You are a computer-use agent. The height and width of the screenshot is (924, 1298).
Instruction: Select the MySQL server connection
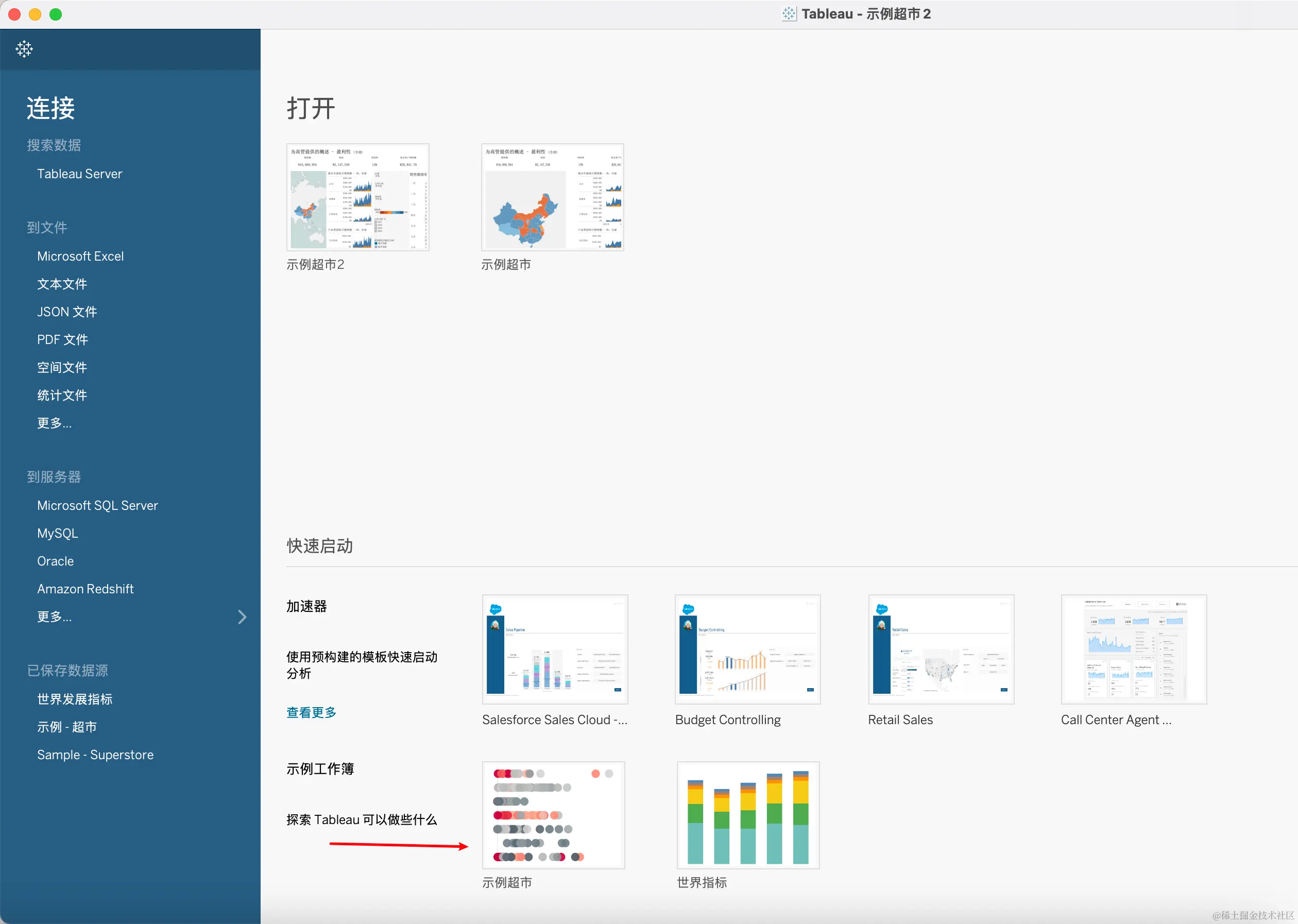58,533
